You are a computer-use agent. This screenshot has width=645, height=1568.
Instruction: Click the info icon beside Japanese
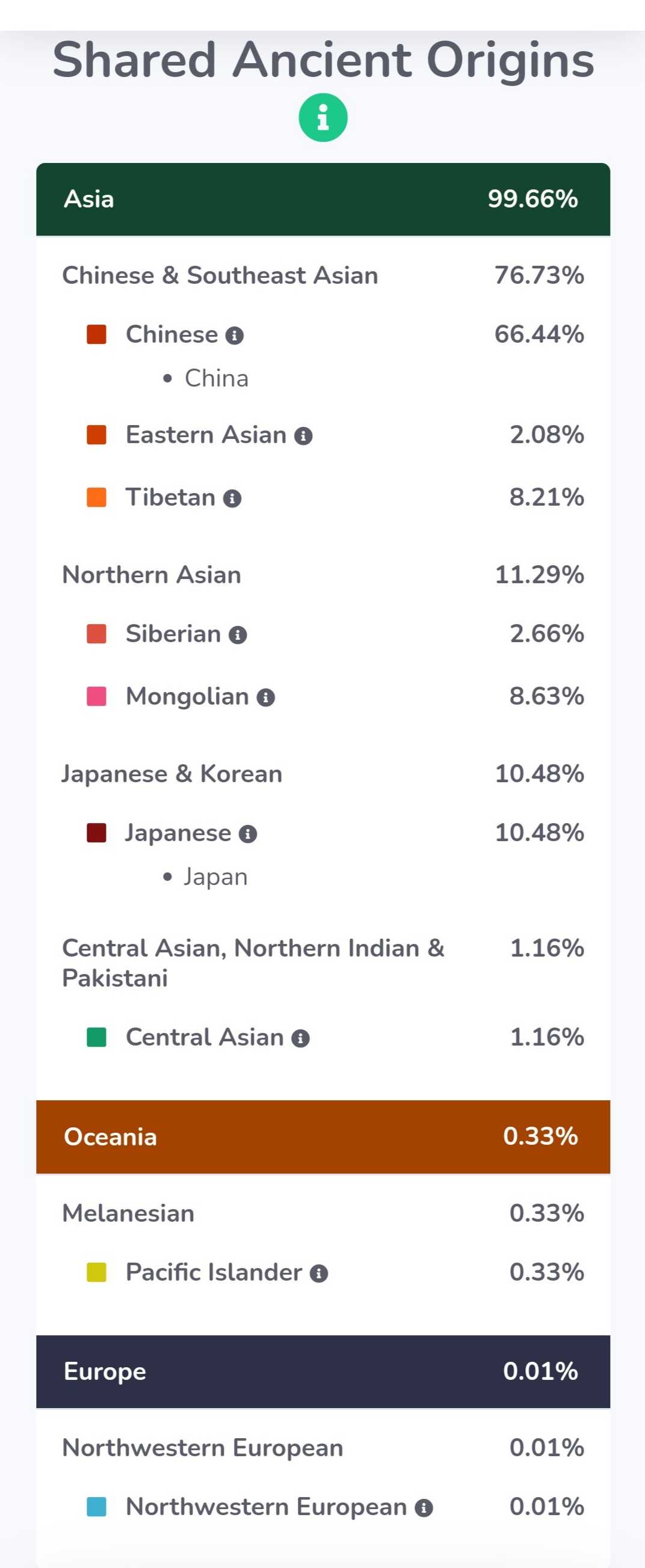[x=247, y=834]
